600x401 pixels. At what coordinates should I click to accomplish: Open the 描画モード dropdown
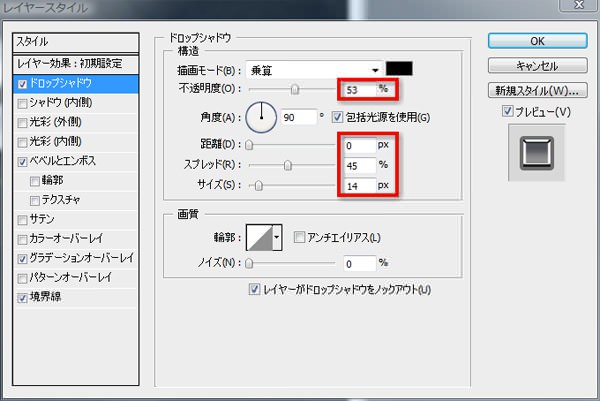(x=316, y=70)
